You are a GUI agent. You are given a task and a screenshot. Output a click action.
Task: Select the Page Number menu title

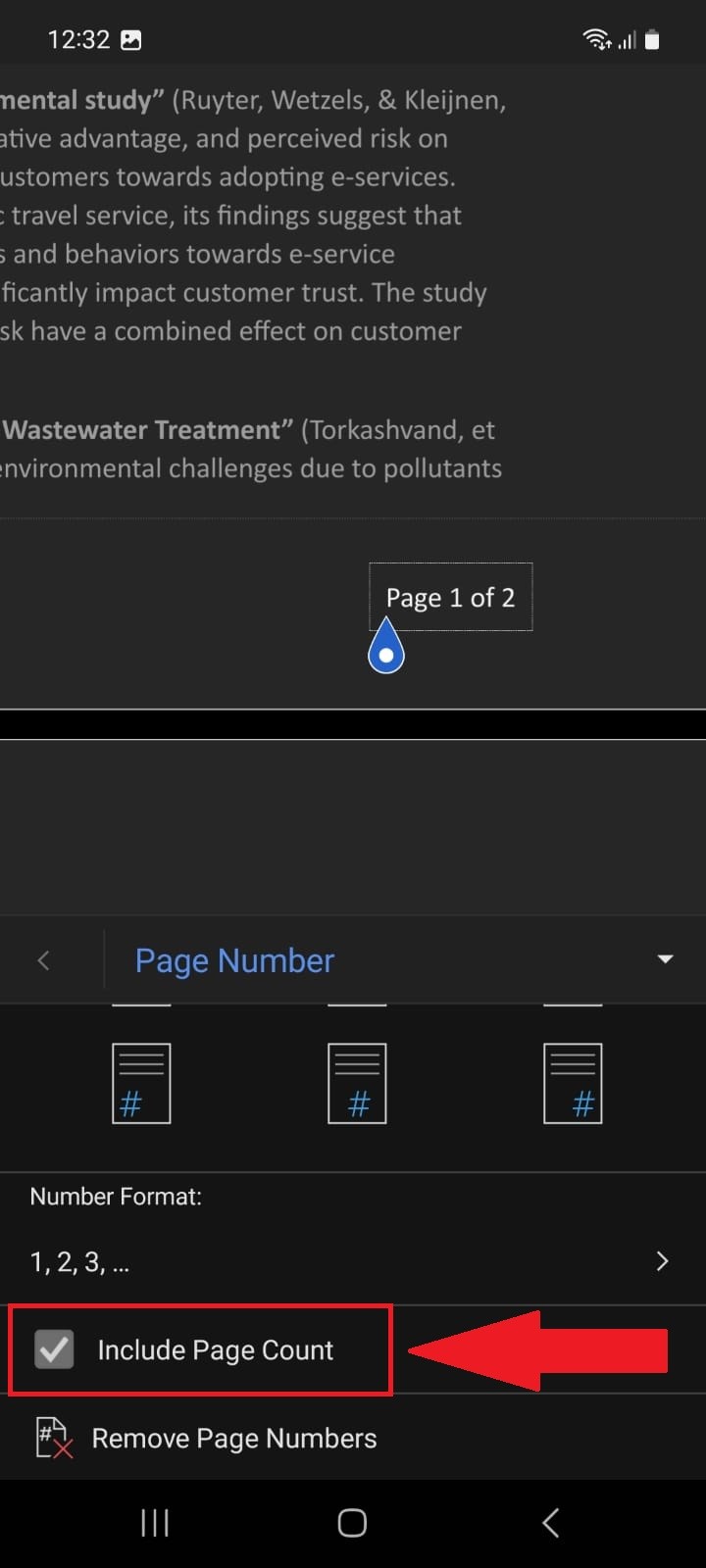[234, 960]
